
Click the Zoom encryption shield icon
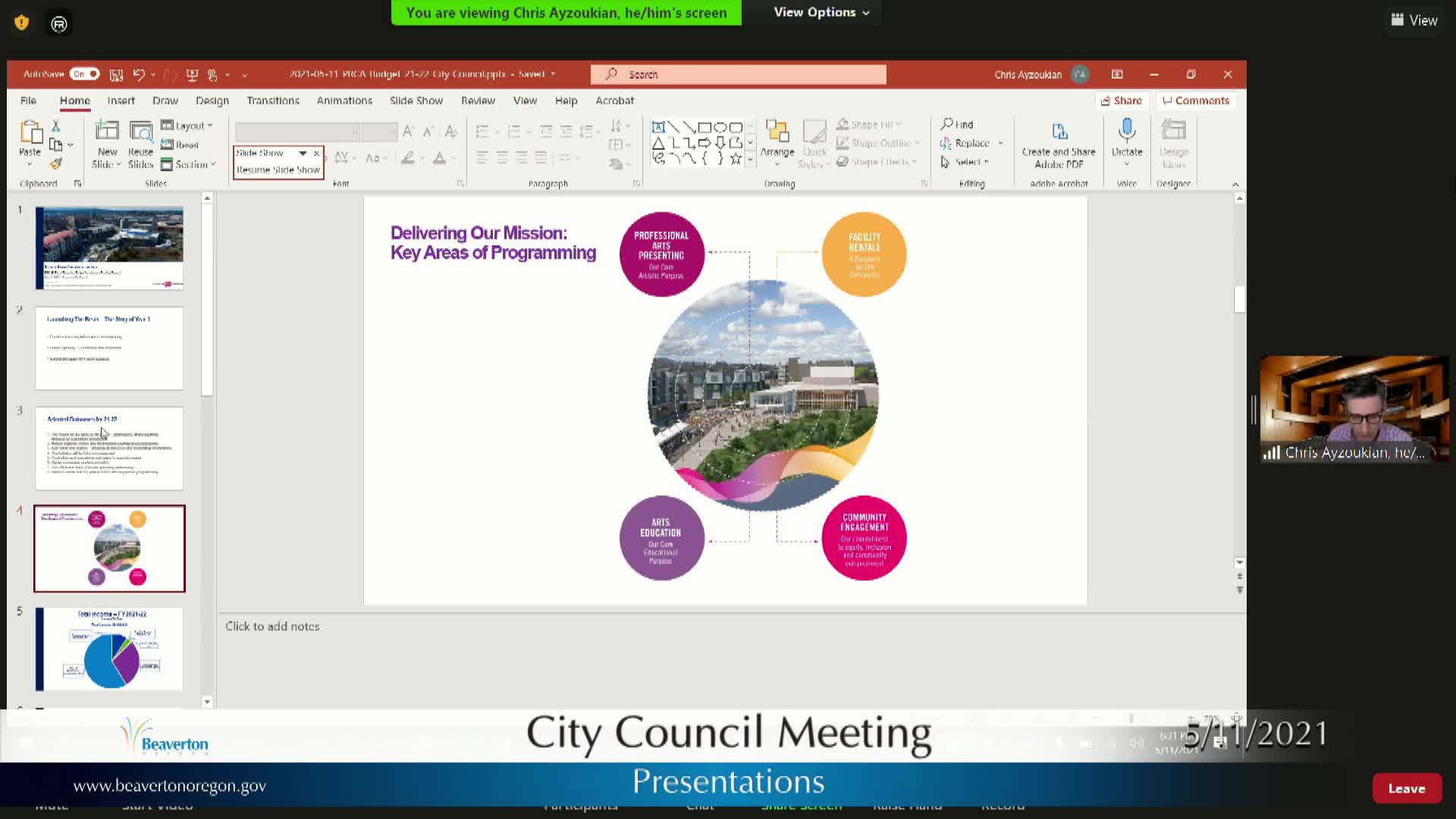tap(22, 23)
